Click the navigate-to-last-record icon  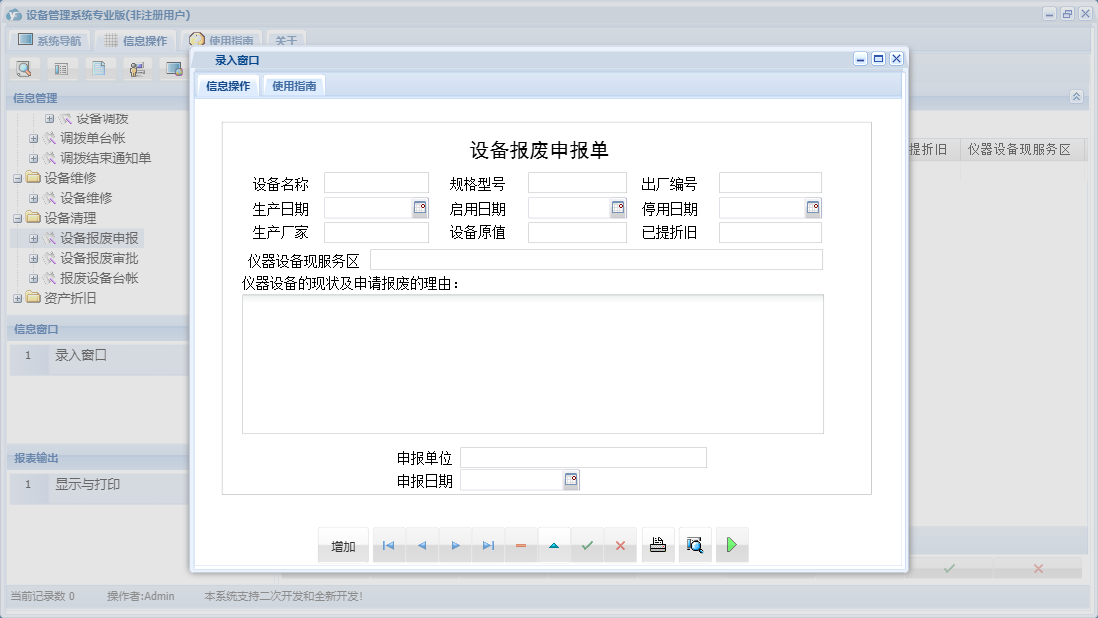(x=489, y=545)
